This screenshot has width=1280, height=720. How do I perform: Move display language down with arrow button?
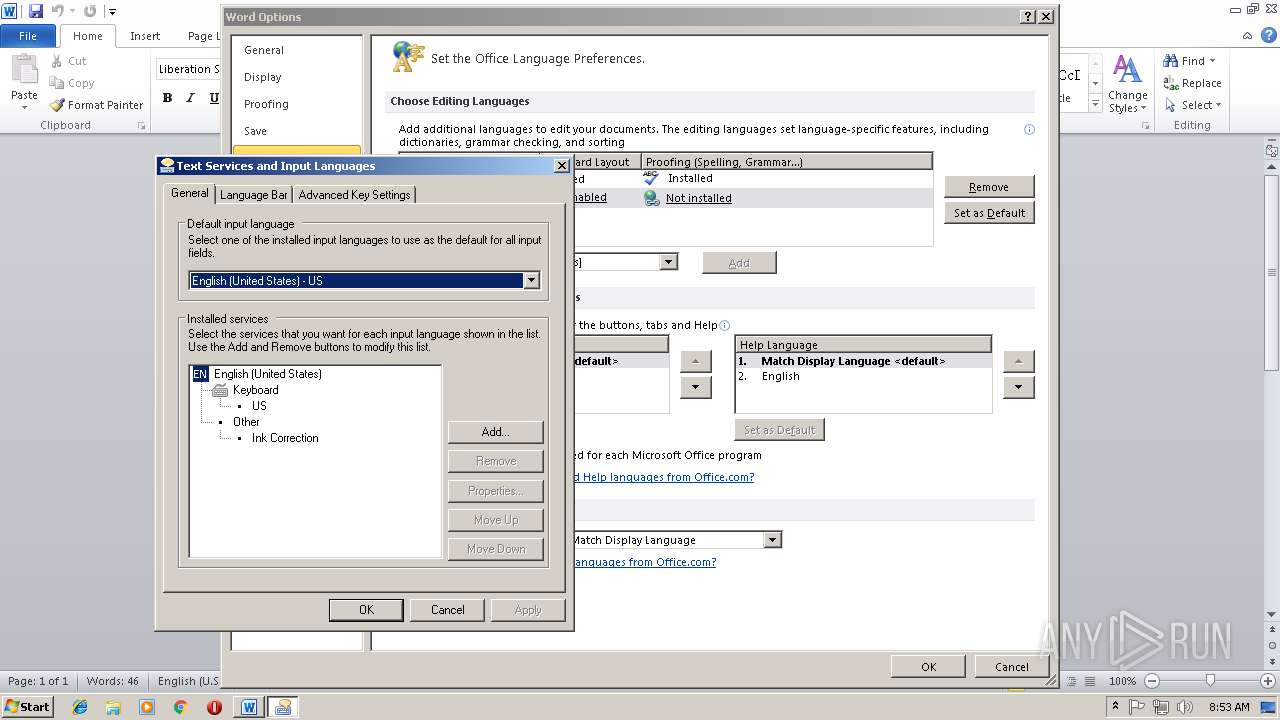click(696, 387)
